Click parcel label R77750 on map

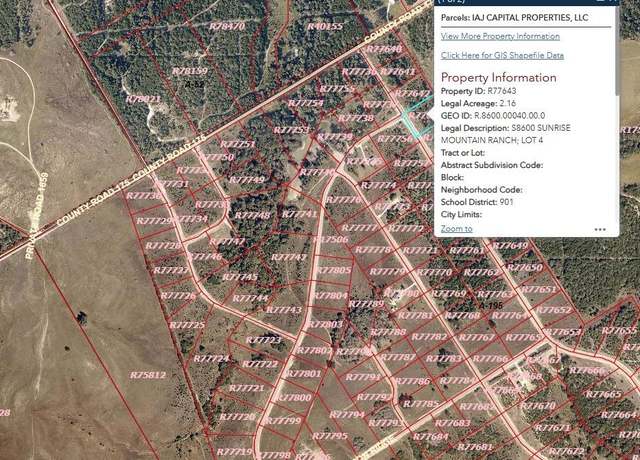tap(218, 157)
